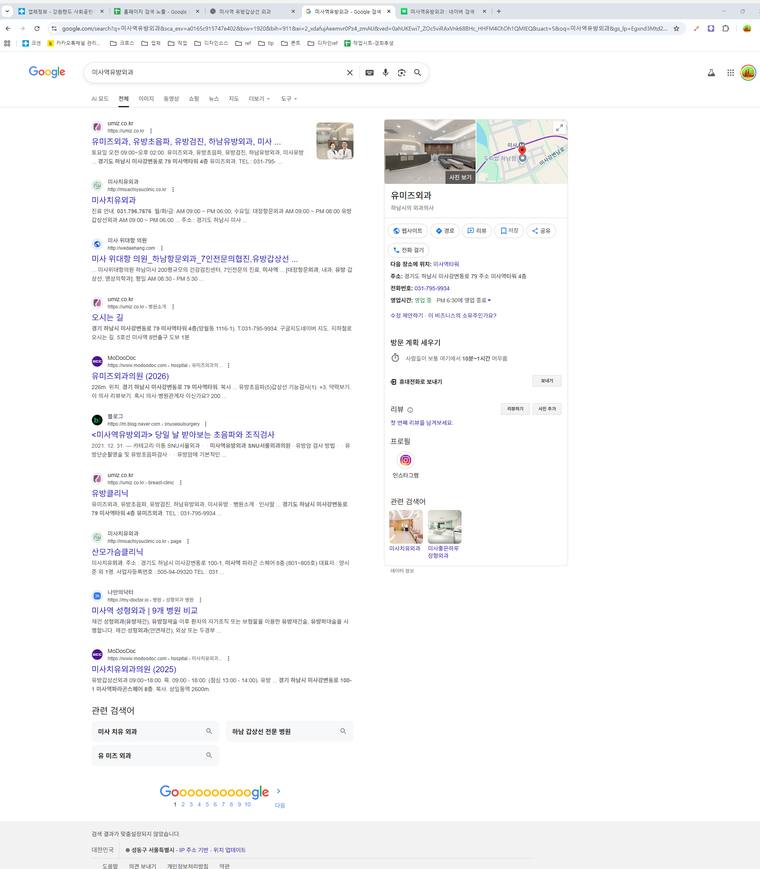The height and width of the screenshot is (869, 760).
Task: Open the Google apps grid icon
Action: coord(731,73)
